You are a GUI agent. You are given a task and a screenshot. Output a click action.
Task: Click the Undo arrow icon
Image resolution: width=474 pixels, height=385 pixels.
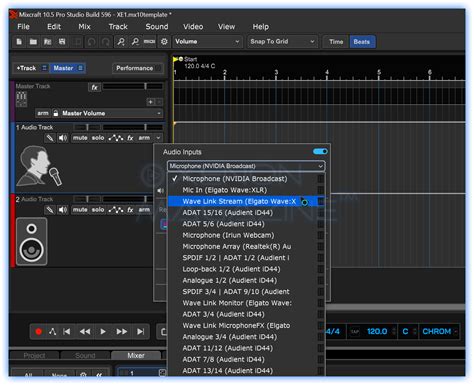point(91,42)
